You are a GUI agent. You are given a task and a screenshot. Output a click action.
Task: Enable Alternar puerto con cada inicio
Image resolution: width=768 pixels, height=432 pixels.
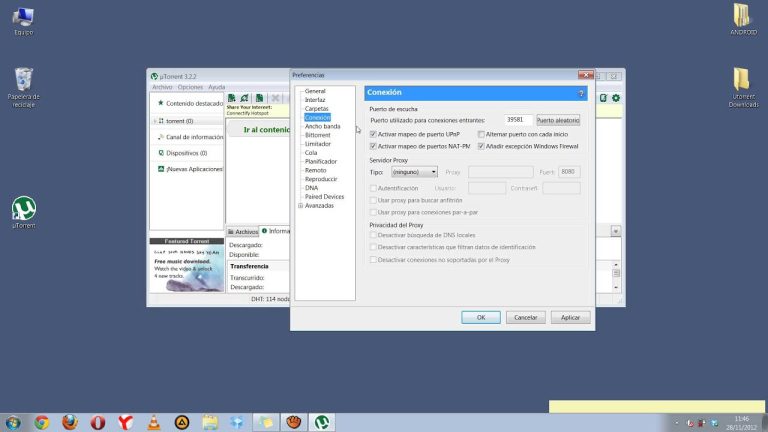[x=481, y=134]
